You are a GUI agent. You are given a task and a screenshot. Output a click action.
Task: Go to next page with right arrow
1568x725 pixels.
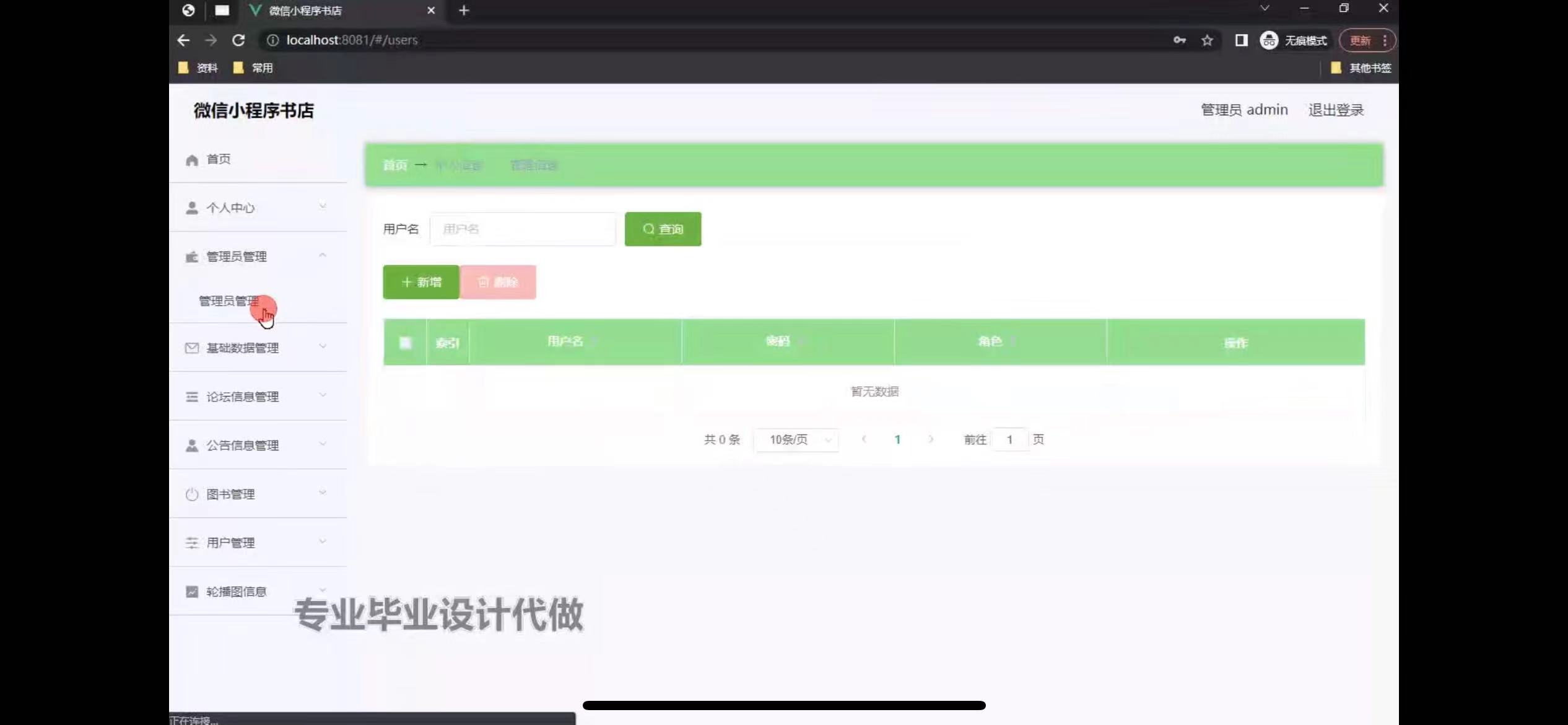931,439
